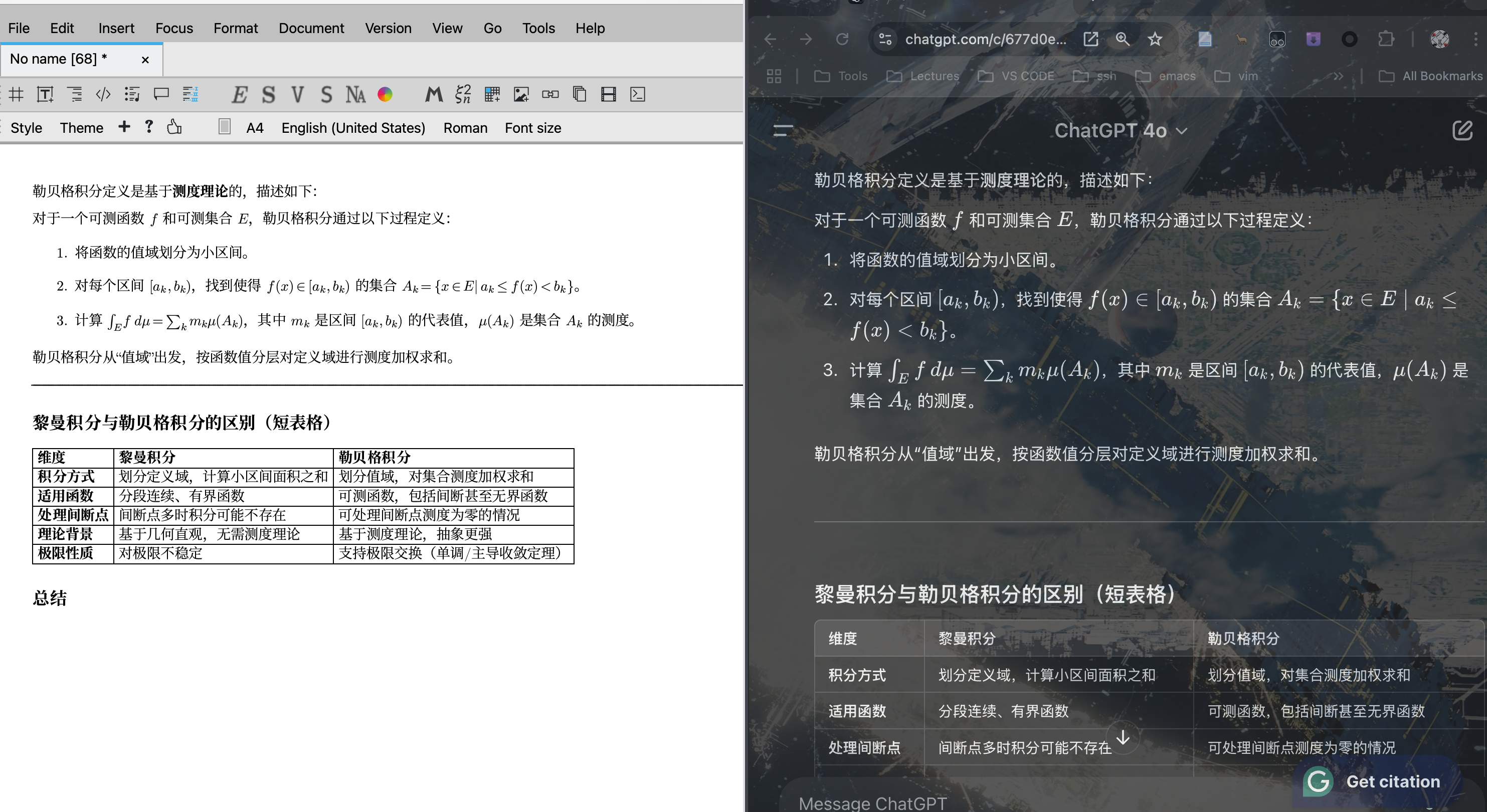
Task: Click the insert image icon
Action: tap(521, 95)
